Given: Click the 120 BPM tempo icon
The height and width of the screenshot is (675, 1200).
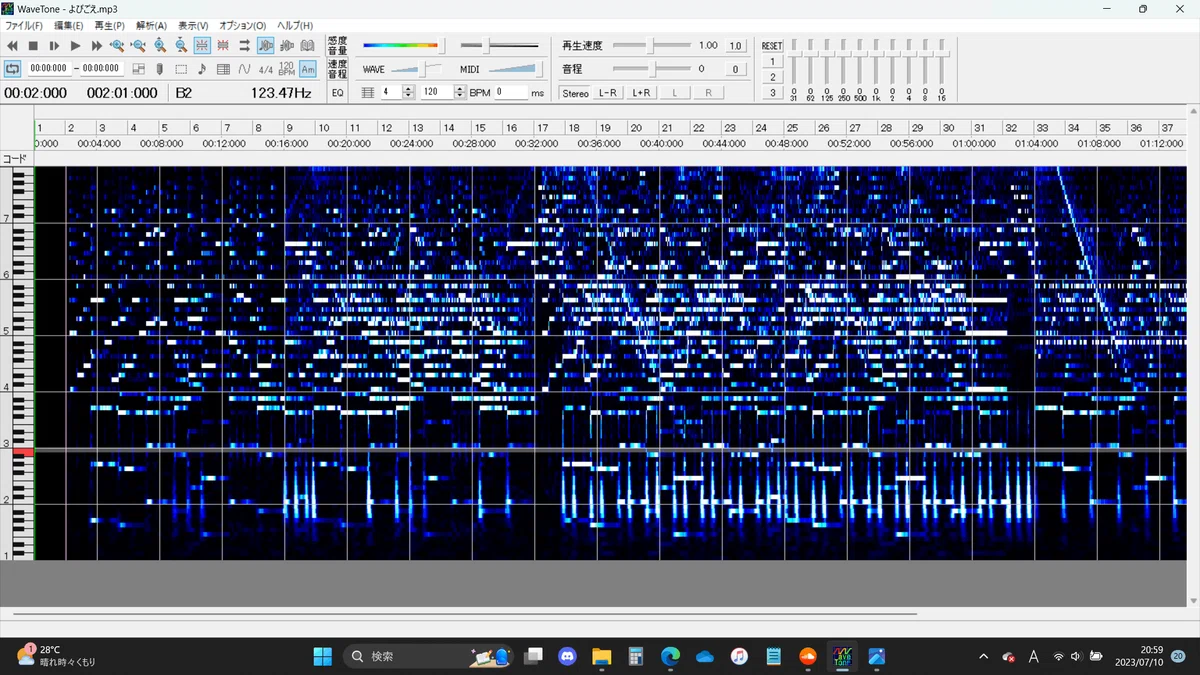Looking at the screenshot, I should (x=286, y=69).
